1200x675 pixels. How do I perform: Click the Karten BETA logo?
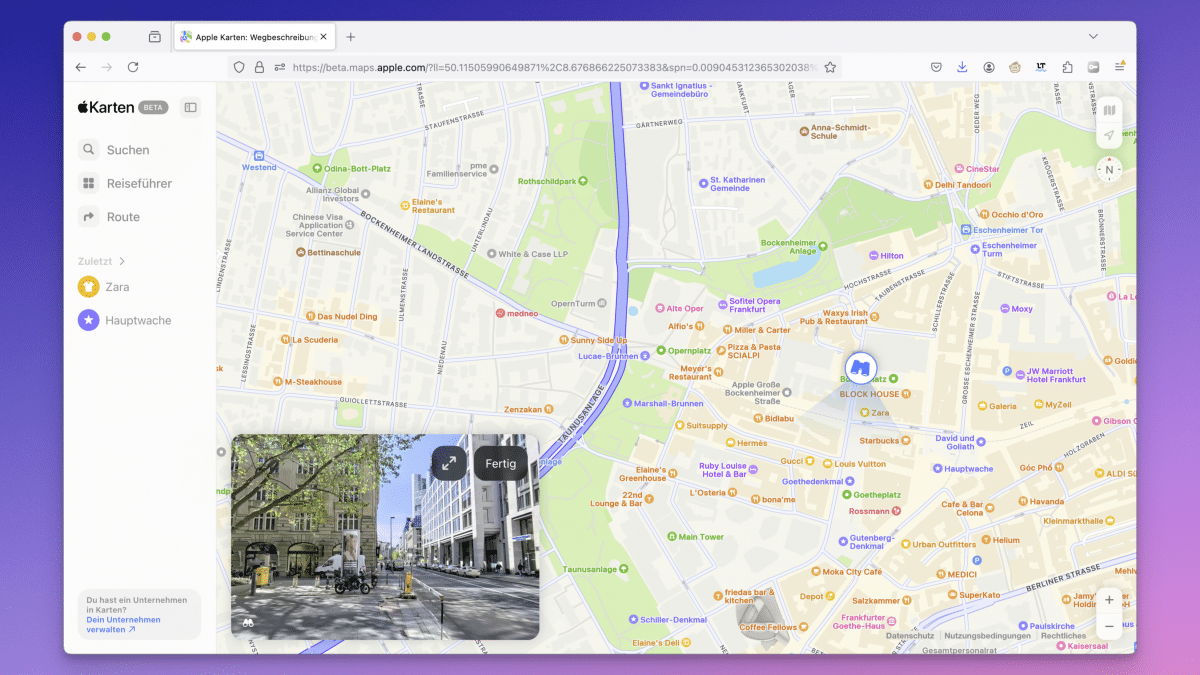[122, 107]
